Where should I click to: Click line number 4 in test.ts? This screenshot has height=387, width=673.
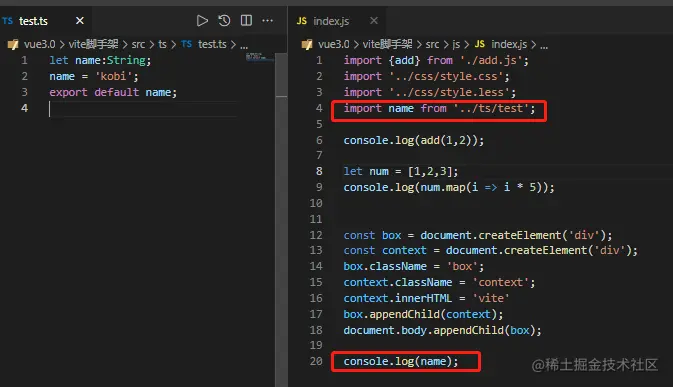[x=24, y=108]
